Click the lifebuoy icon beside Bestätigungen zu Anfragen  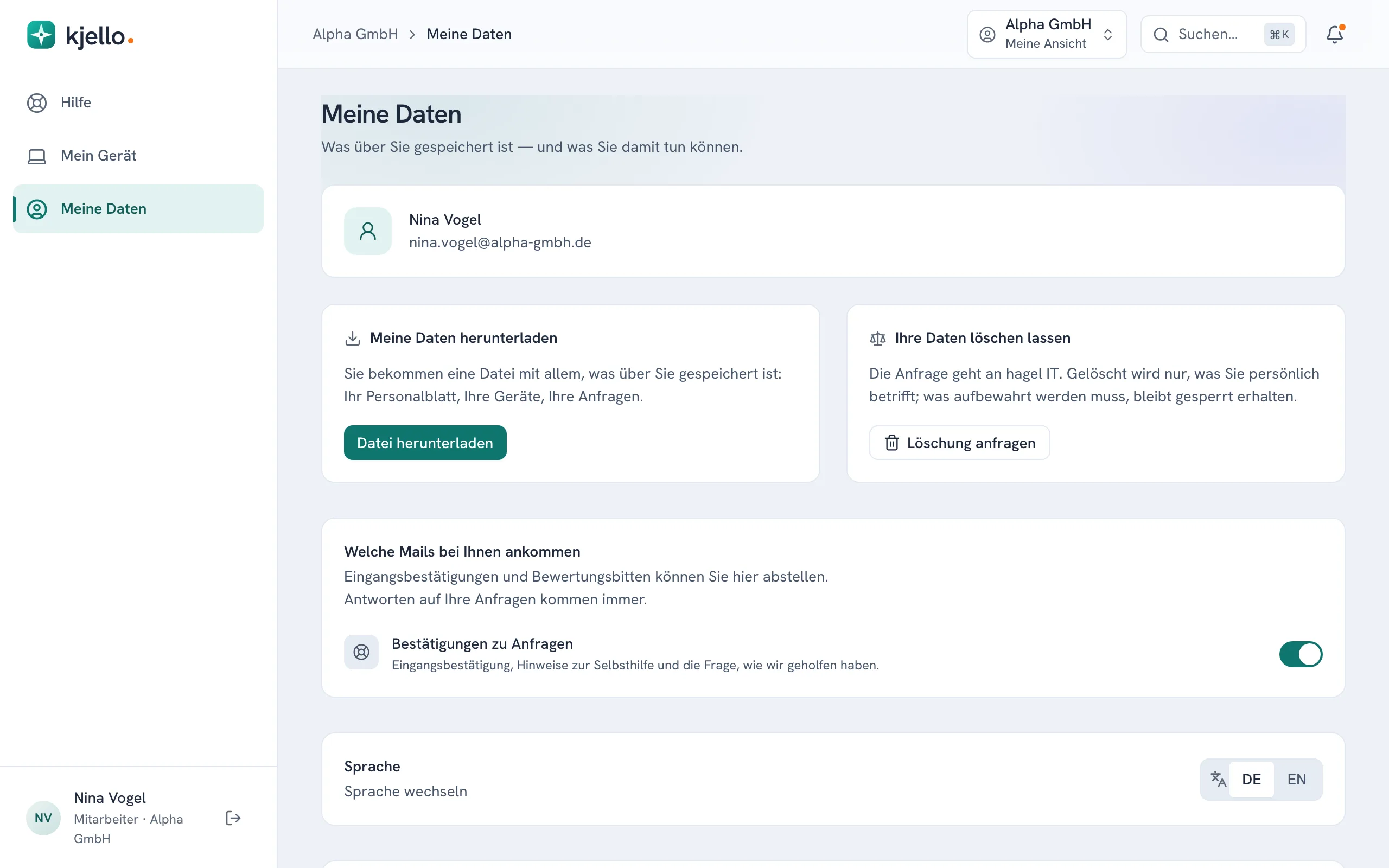click(361, 652)
